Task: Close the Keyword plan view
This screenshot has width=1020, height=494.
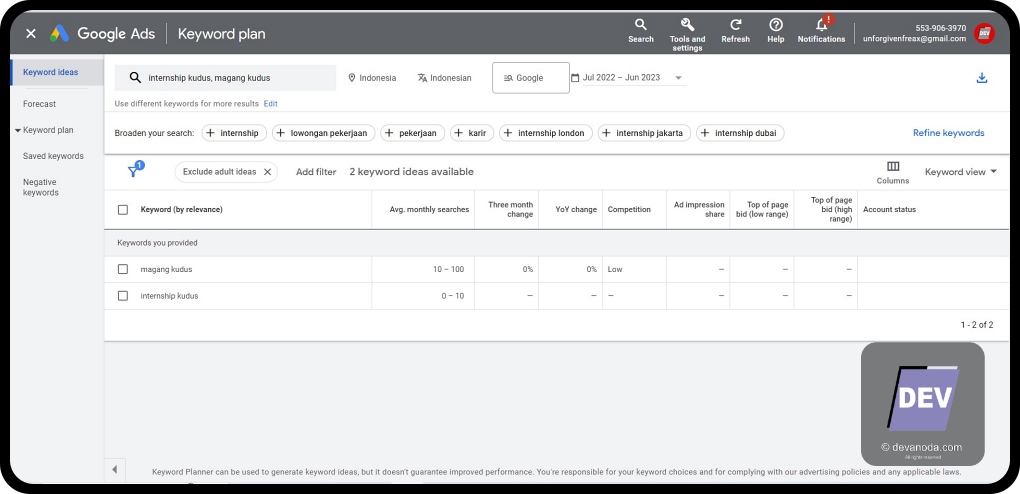Action: [x=31, y=34]
